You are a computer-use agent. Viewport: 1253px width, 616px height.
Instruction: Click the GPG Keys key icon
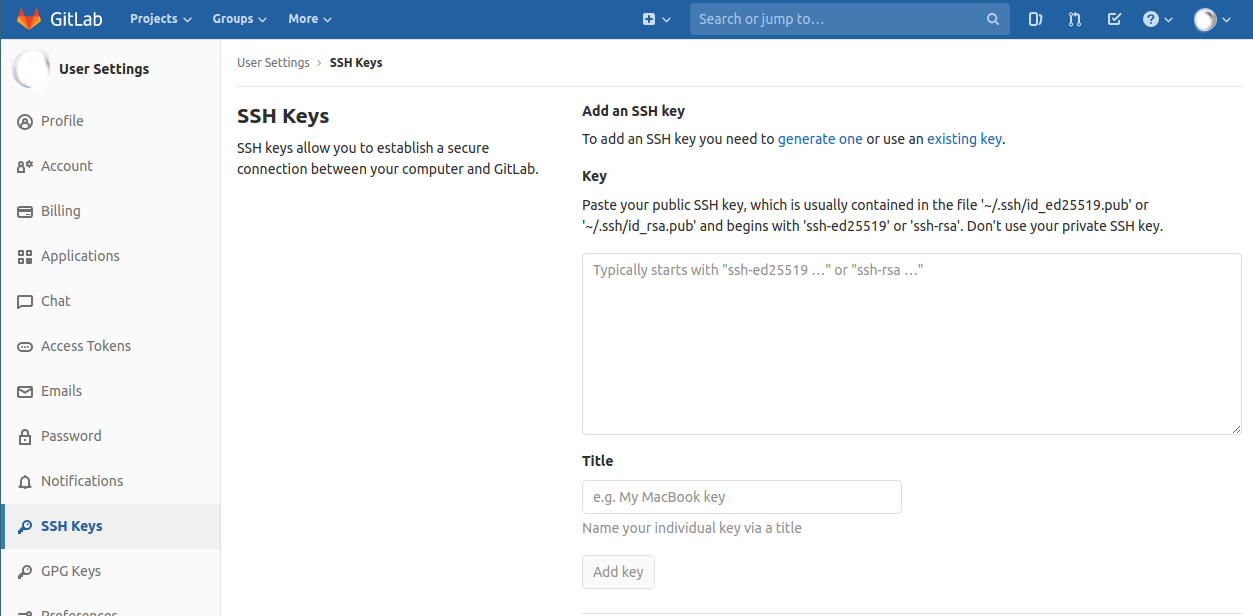(25, 571)
